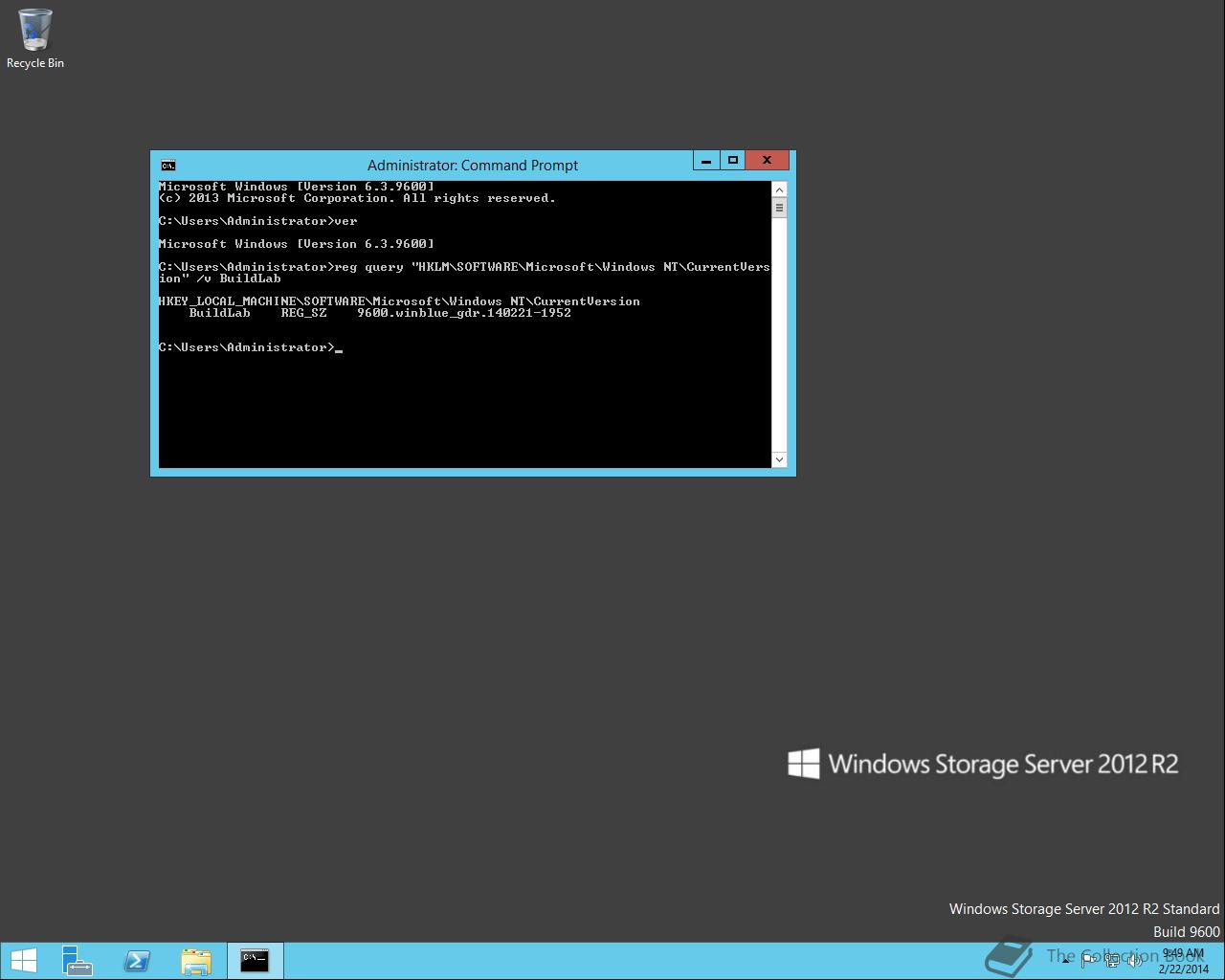Click the BuildLab value "9600.winblue_gdr.140221-1952"
Viewport: 1225px width, 980px height.
[464, 313]
